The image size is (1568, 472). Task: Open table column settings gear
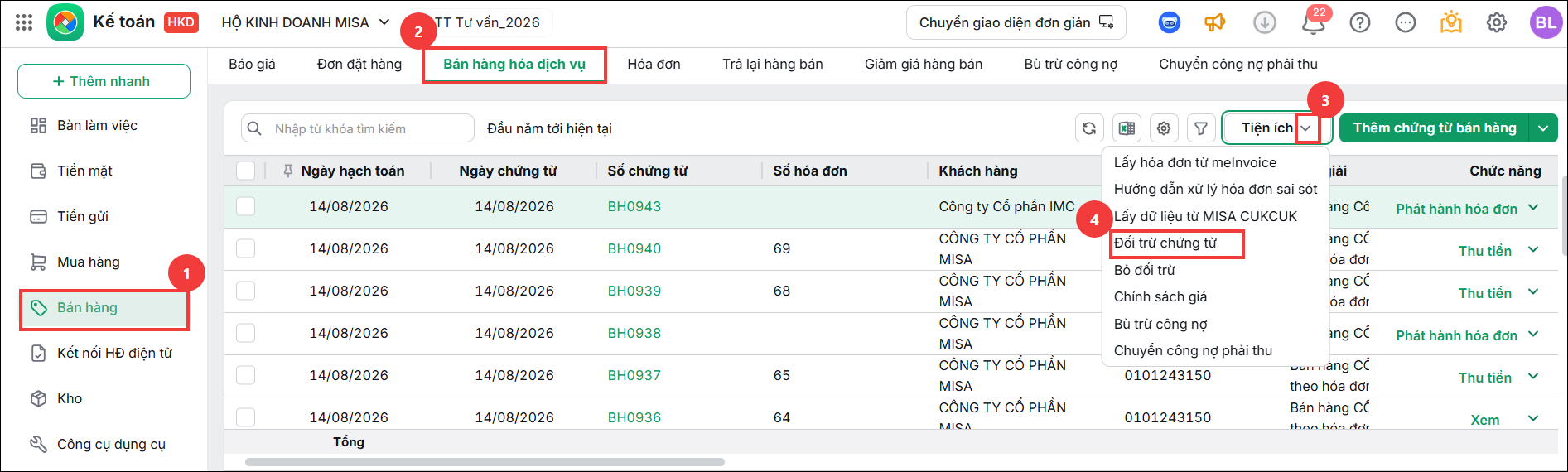pyautogui.click(x=1164, y=128)
